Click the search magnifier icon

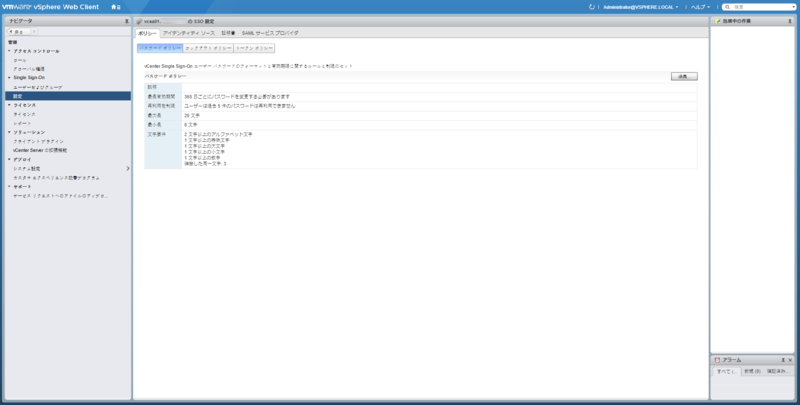tap(728, 7)
